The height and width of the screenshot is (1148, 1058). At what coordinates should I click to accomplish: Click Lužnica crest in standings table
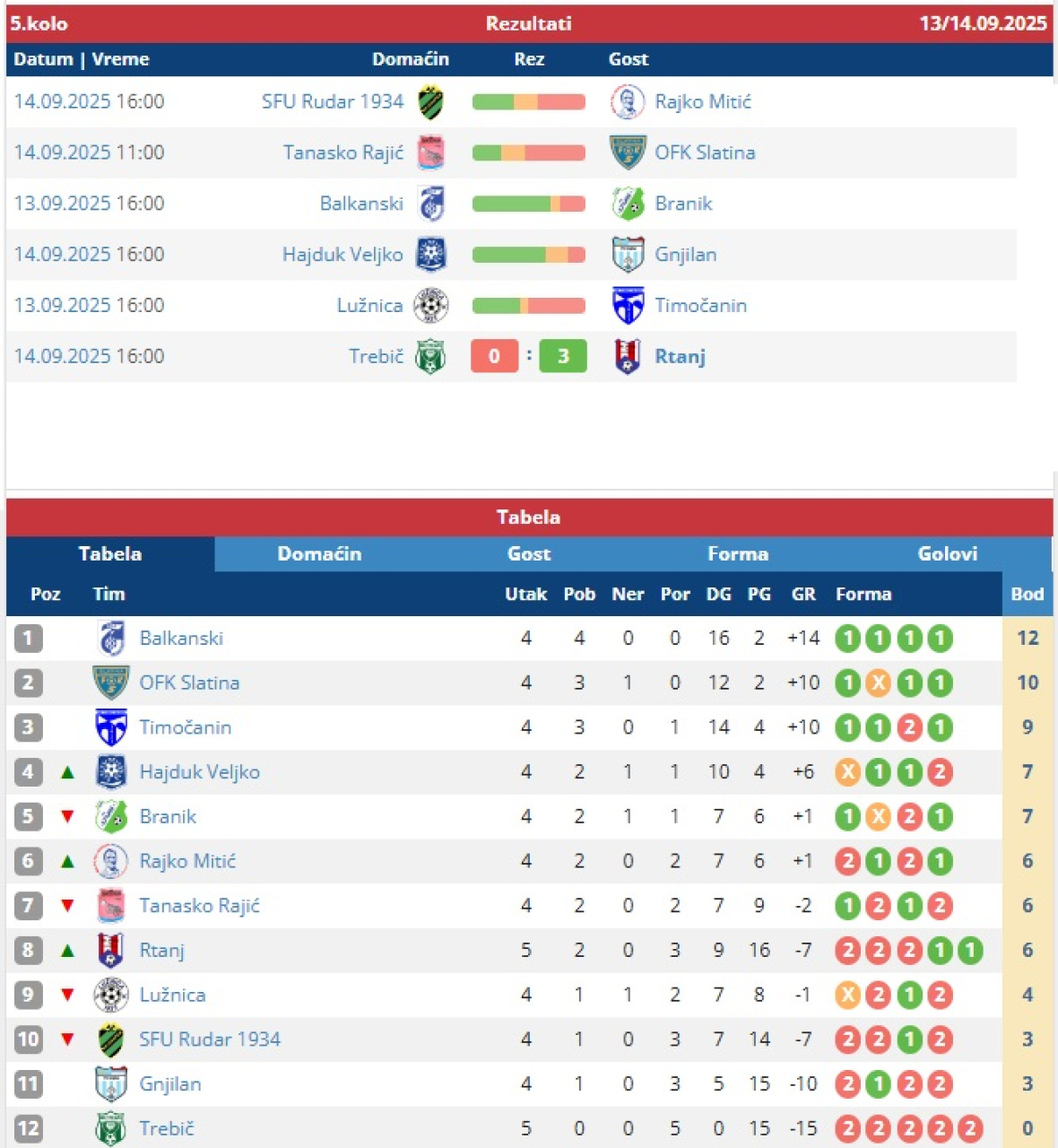click(111, 995)
